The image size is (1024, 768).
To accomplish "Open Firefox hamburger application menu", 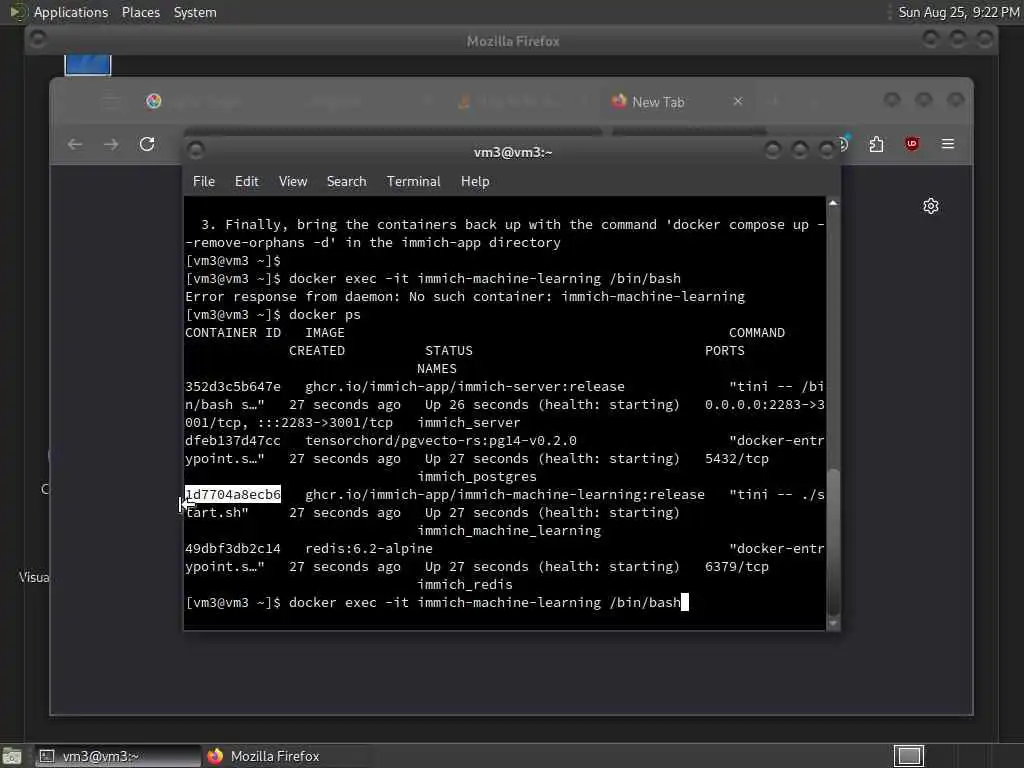I will (948, 144).
